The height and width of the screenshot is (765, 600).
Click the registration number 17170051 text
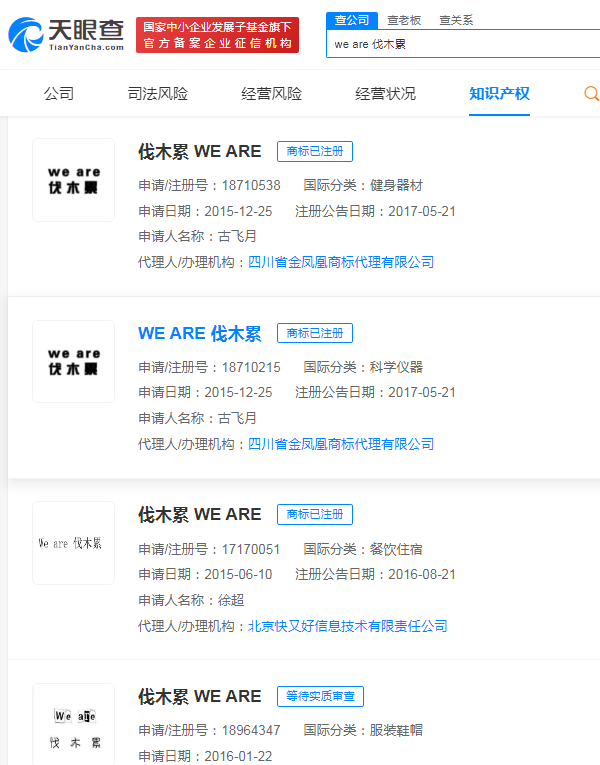click(251, 549)
